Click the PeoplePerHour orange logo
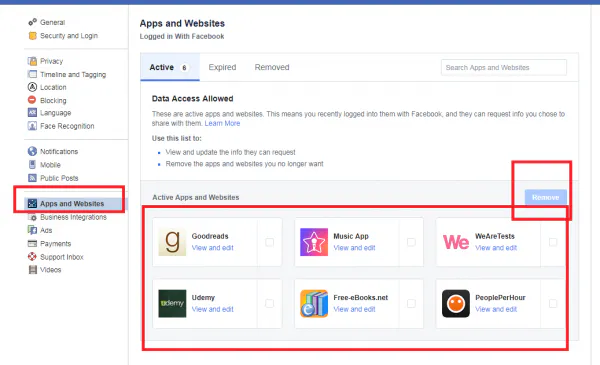 point(456,303)
